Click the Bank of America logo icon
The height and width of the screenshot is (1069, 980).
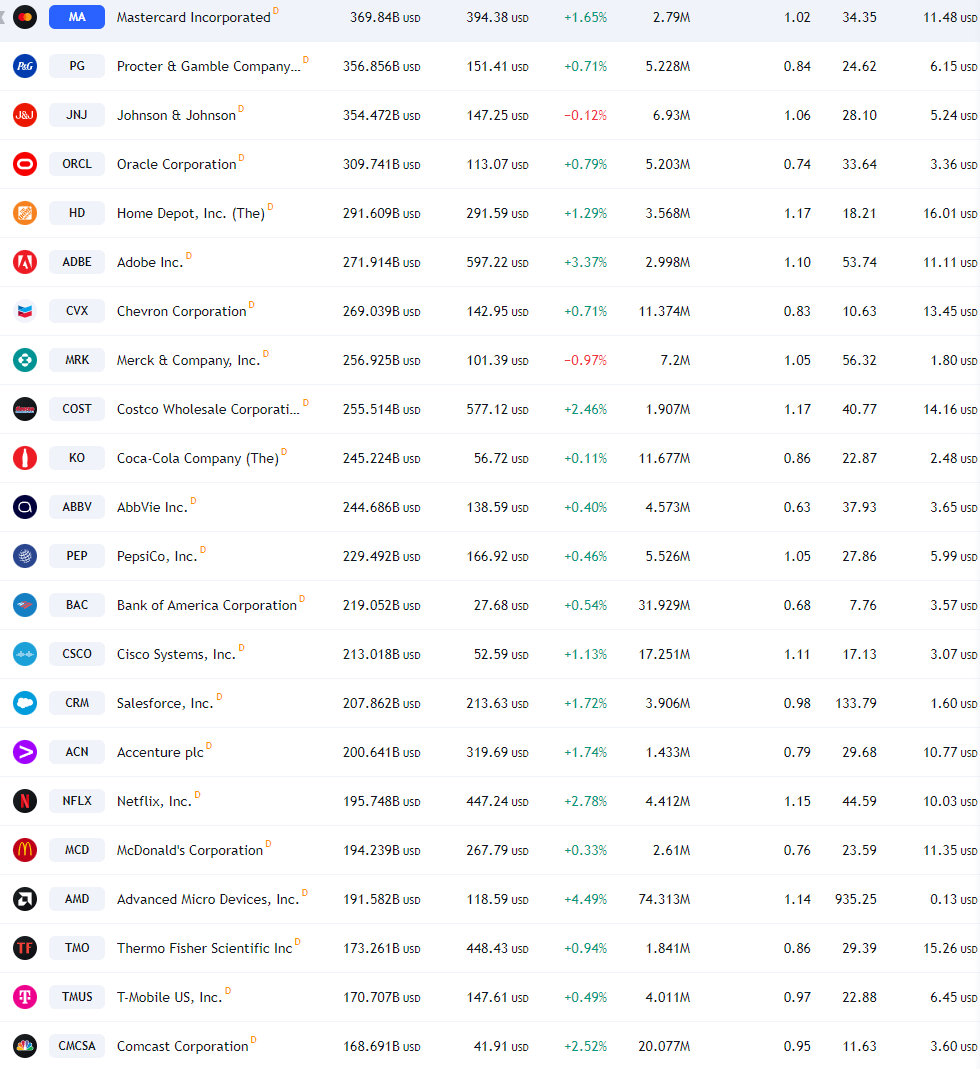point(25,605)
